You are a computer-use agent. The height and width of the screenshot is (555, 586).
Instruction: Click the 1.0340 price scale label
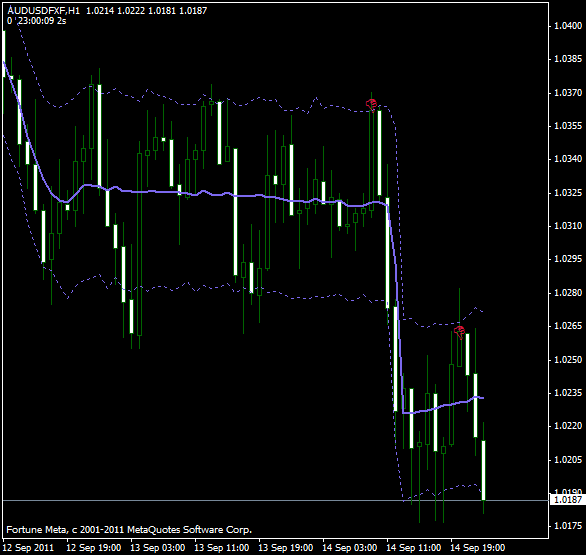click(x=568, y=159)
